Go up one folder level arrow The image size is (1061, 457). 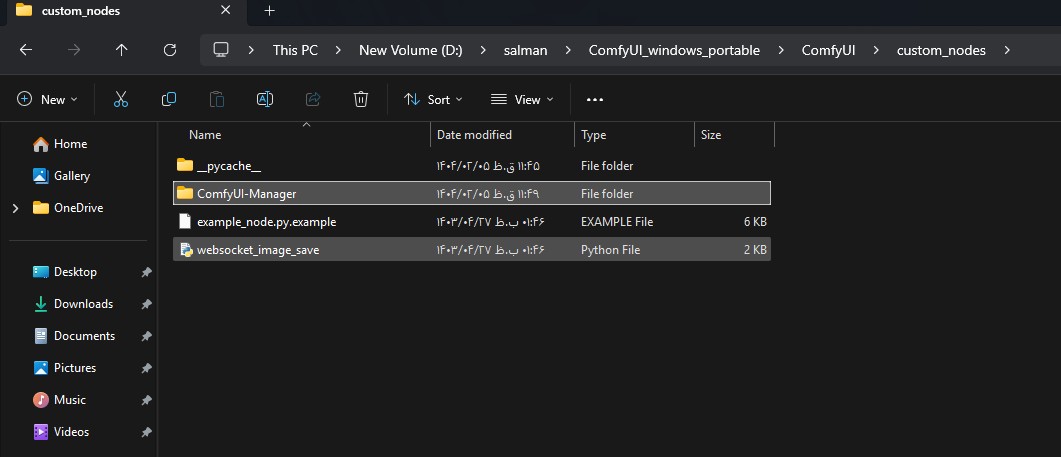pos(122,50)
